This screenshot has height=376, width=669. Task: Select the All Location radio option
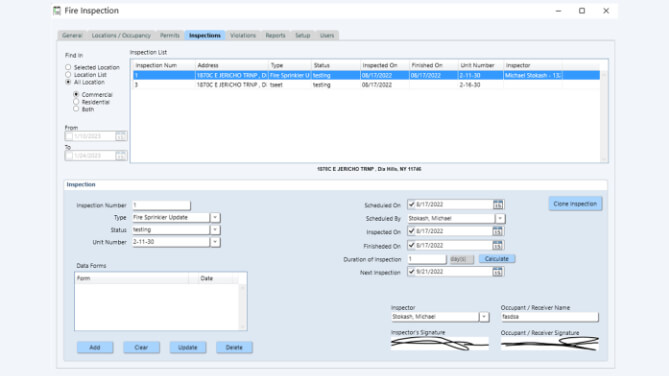click(68, 82)
